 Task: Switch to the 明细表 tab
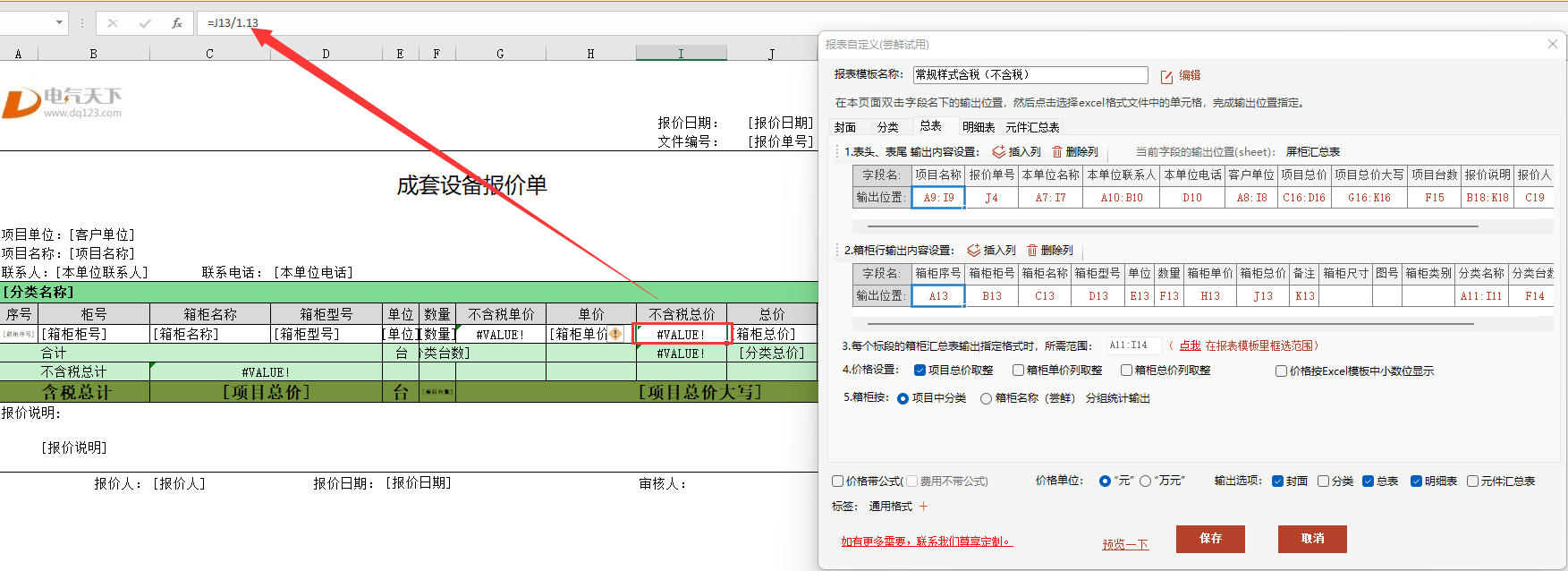979,127
